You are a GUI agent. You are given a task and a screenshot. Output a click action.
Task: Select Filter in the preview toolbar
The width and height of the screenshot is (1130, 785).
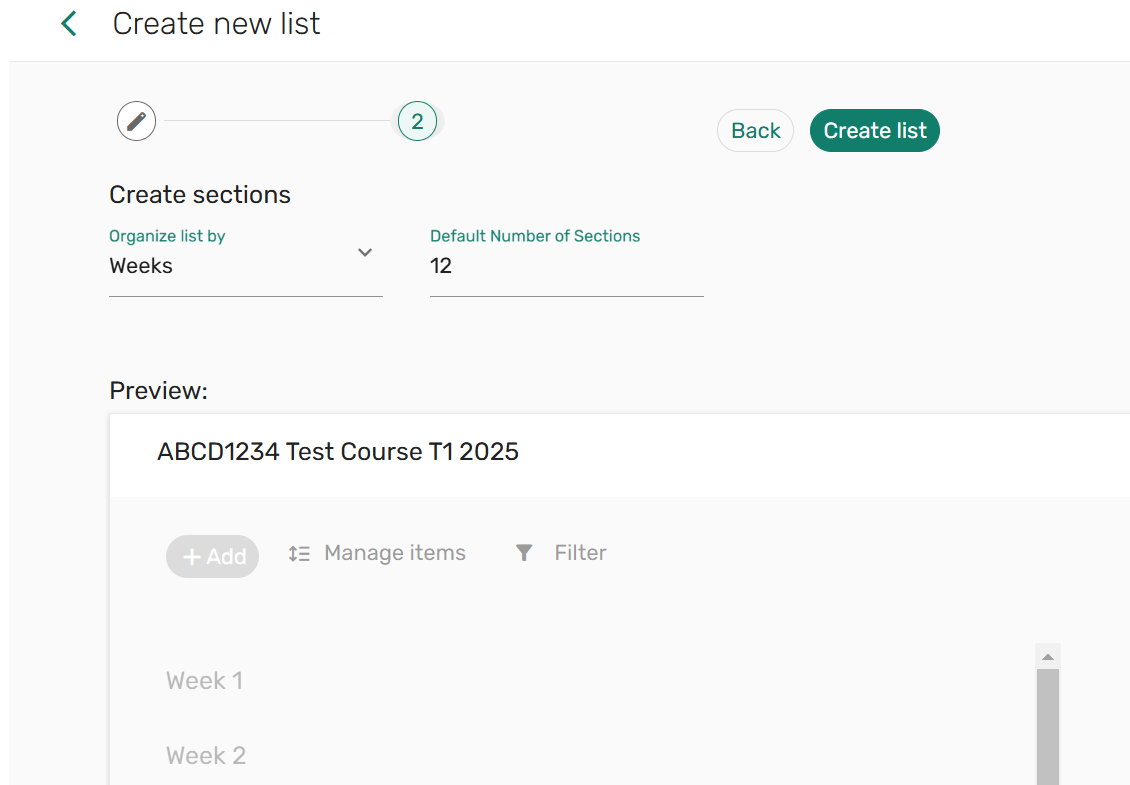(x=580, y=552)
